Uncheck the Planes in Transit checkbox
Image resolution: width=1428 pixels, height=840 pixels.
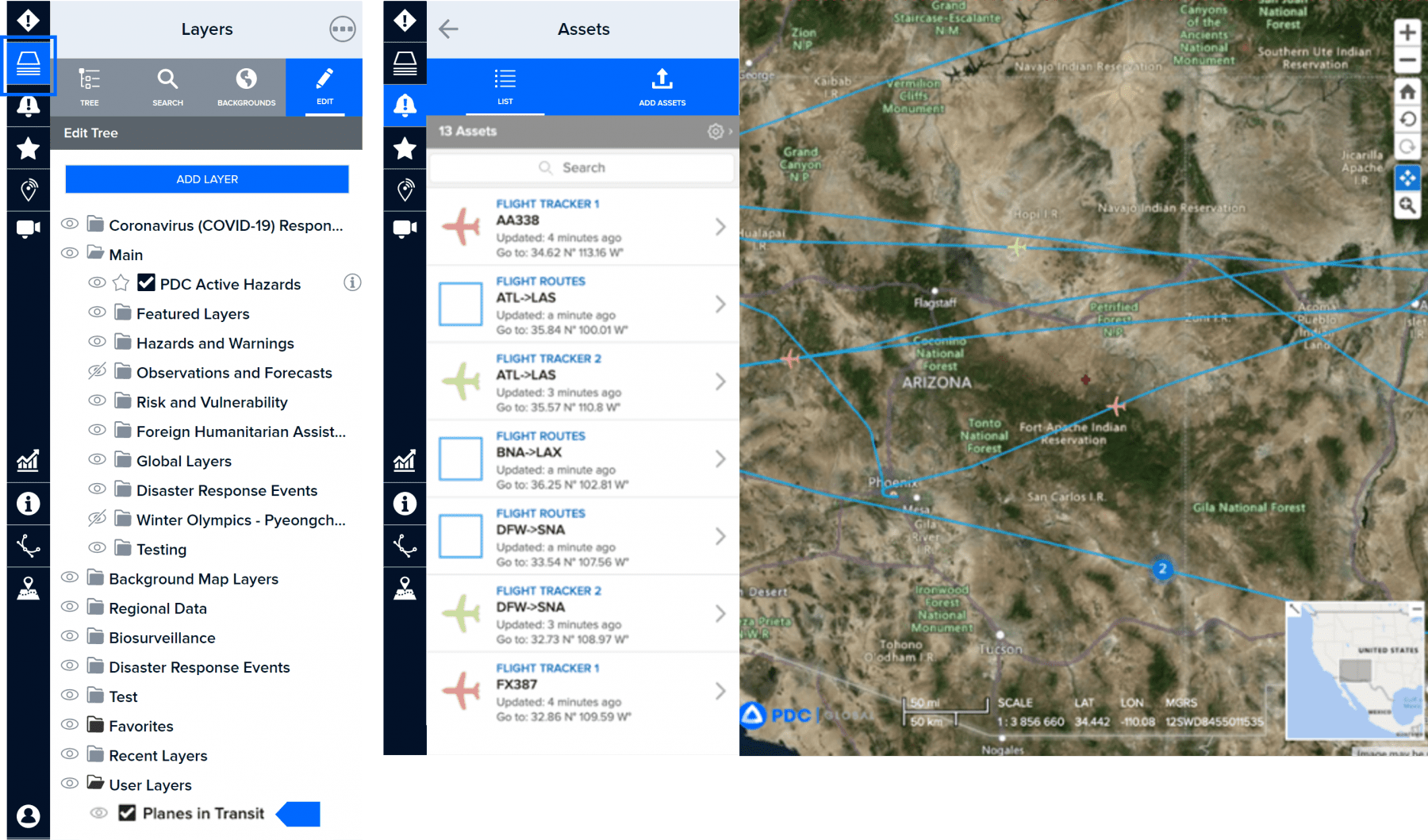[127, 812]
